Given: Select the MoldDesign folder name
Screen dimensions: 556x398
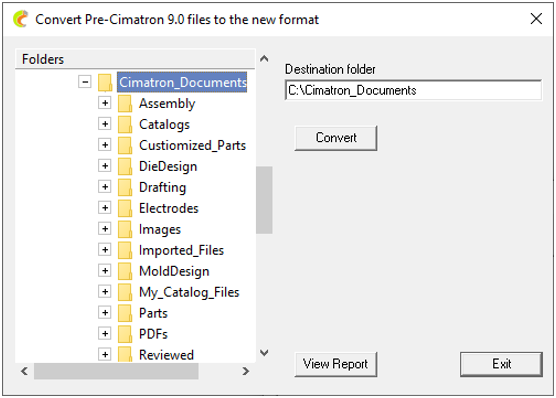Looking at the screenshot, I should [x=174, y=271].
